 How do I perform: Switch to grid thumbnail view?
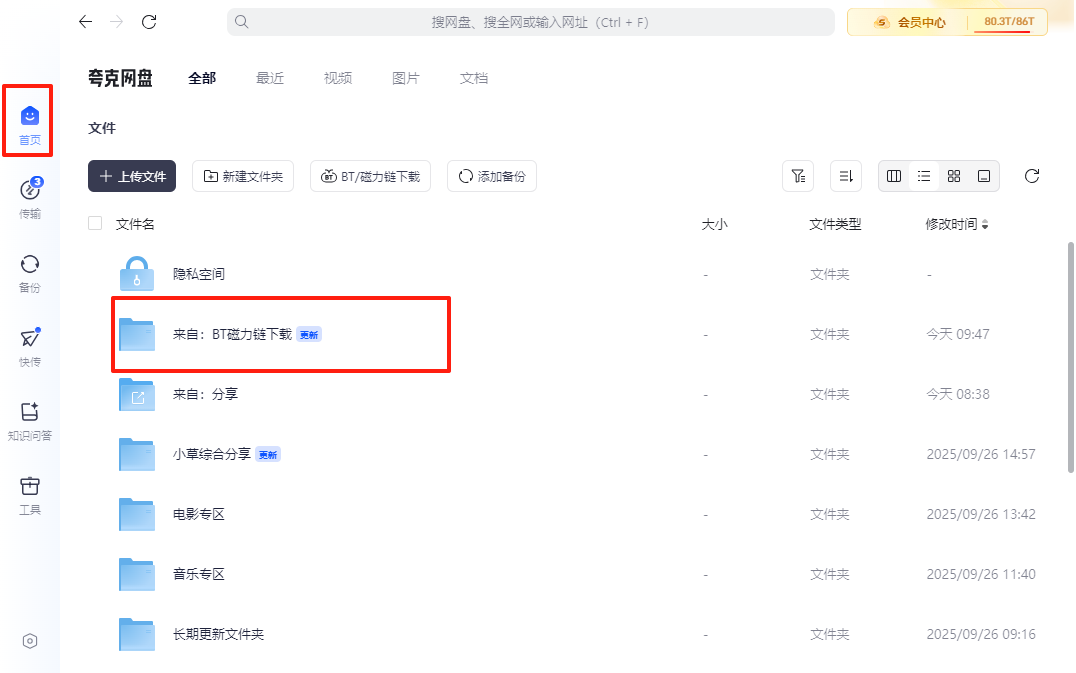(954, 176)
